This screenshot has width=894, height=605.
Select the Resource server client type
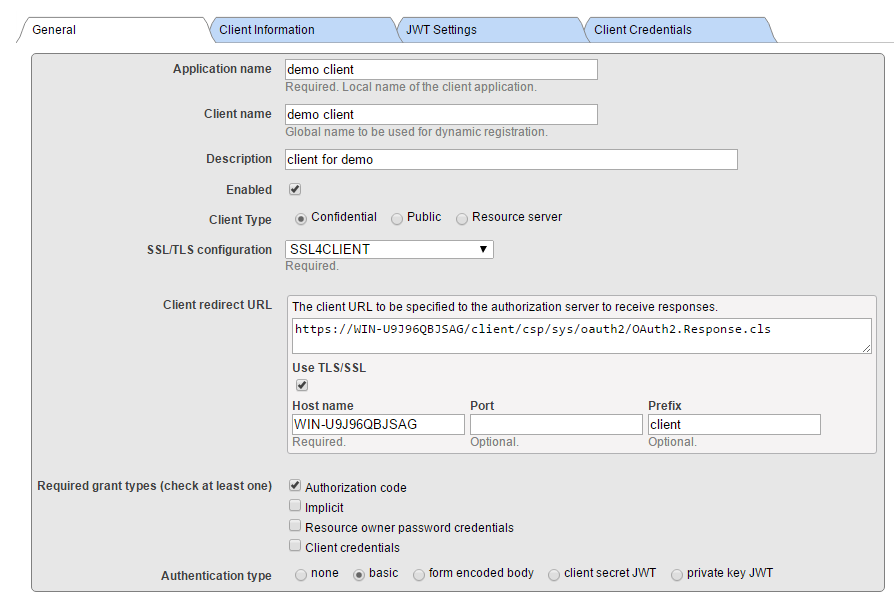[x=462, y=219]
